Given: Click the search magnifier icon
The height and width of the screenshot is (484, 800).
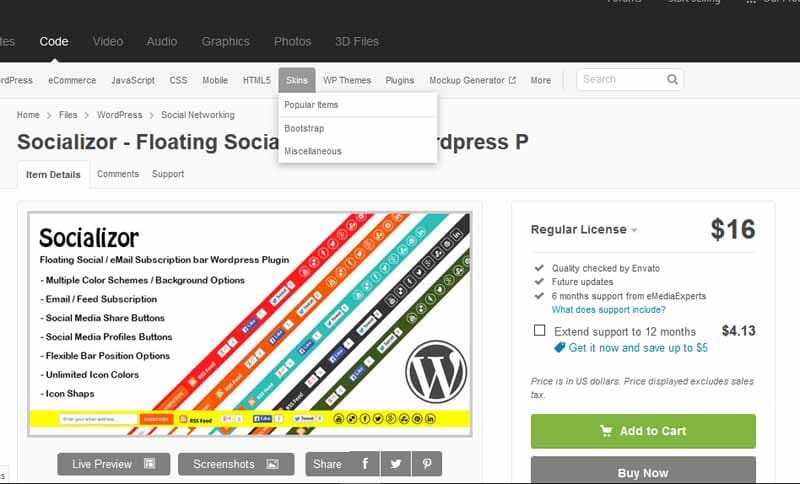Looking at the screenshot, I should pos(672,80).
